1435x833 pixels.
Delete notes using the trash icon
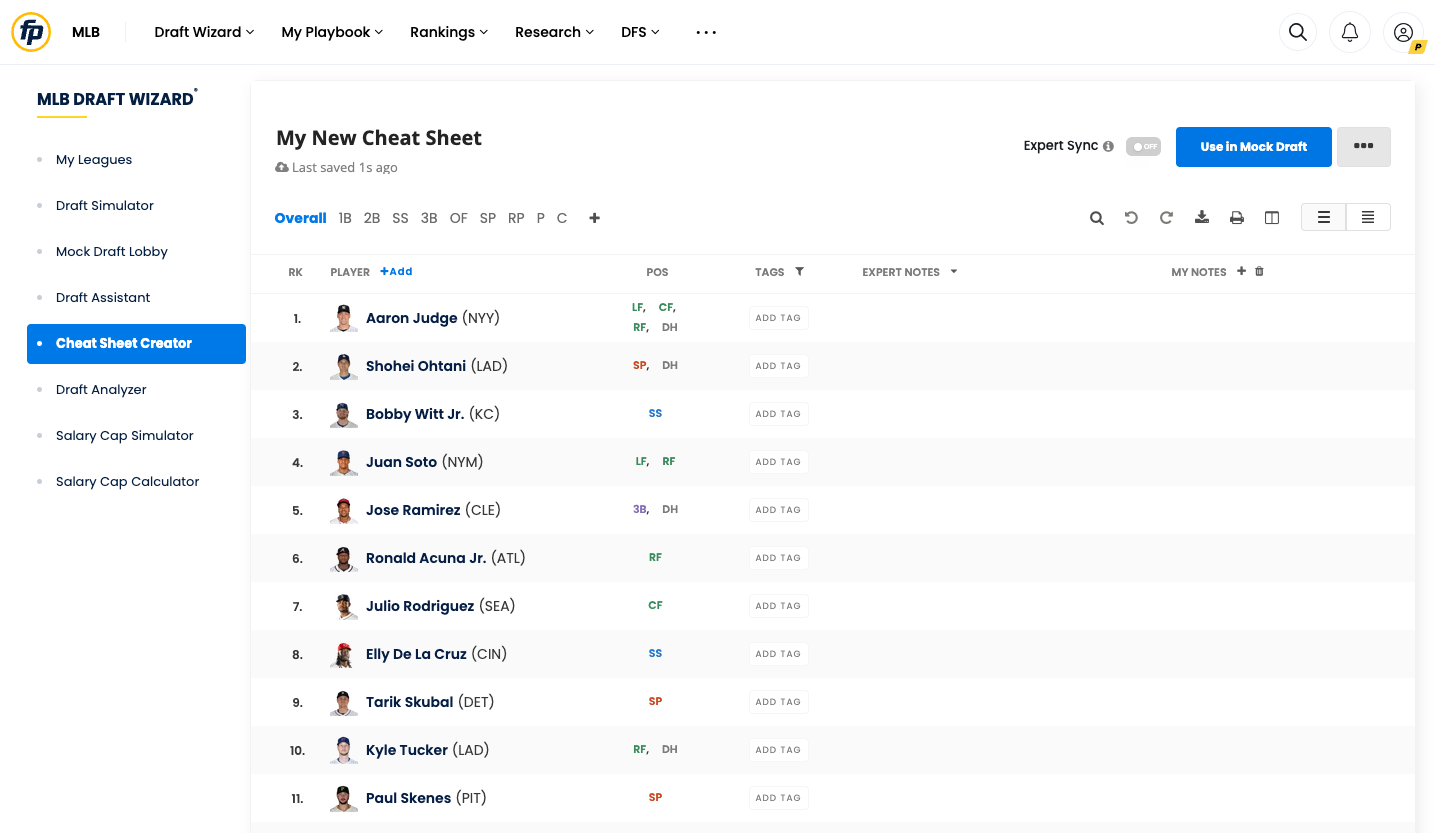pyautogui.click(x=1259, y=271)
